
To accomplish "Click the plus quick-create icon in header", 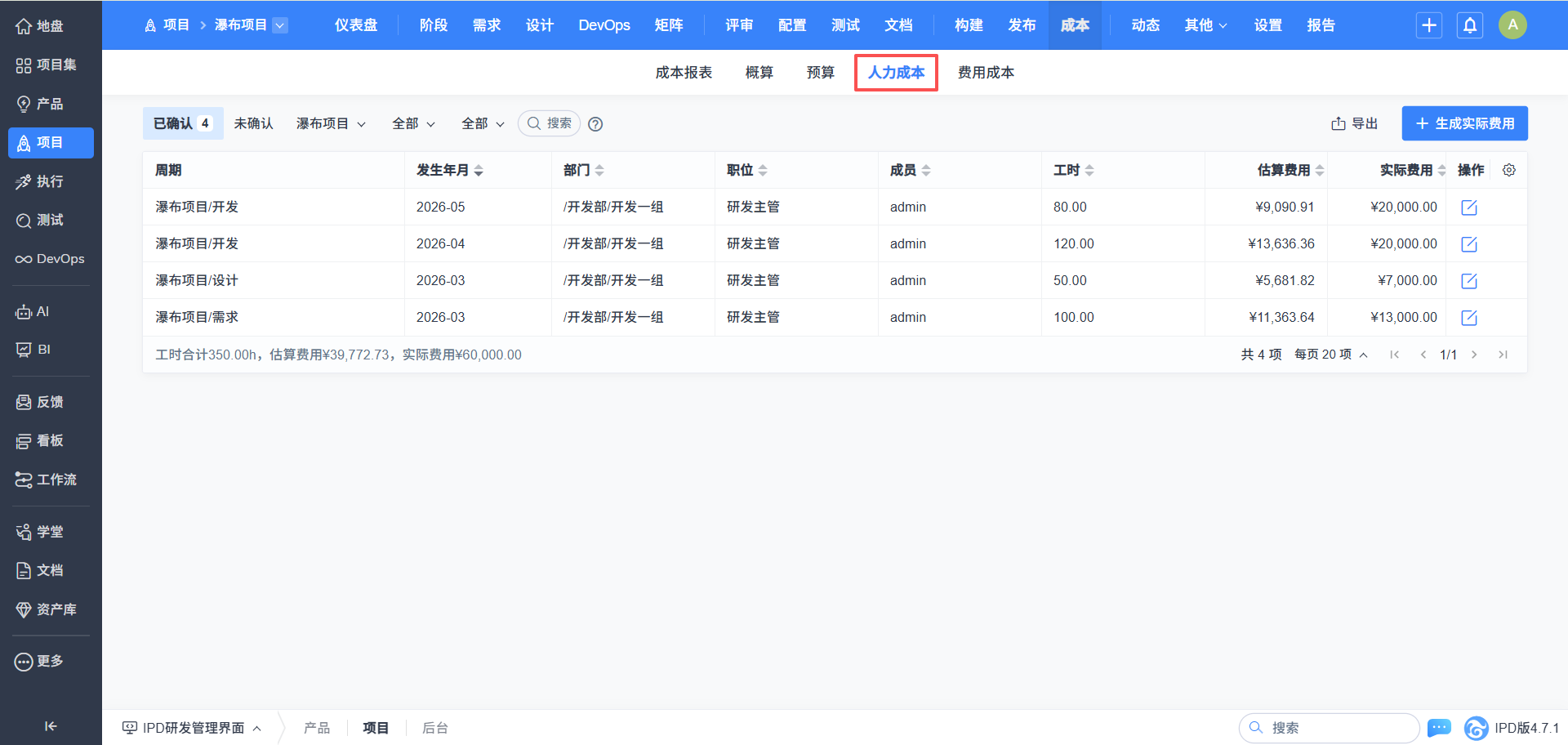I will pos(1429,25).
